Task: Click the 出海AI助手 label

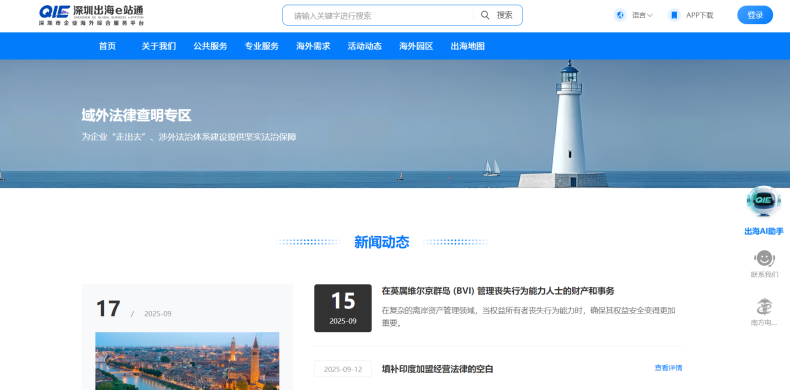Action: pyautogui.click(x=764, y=231)
